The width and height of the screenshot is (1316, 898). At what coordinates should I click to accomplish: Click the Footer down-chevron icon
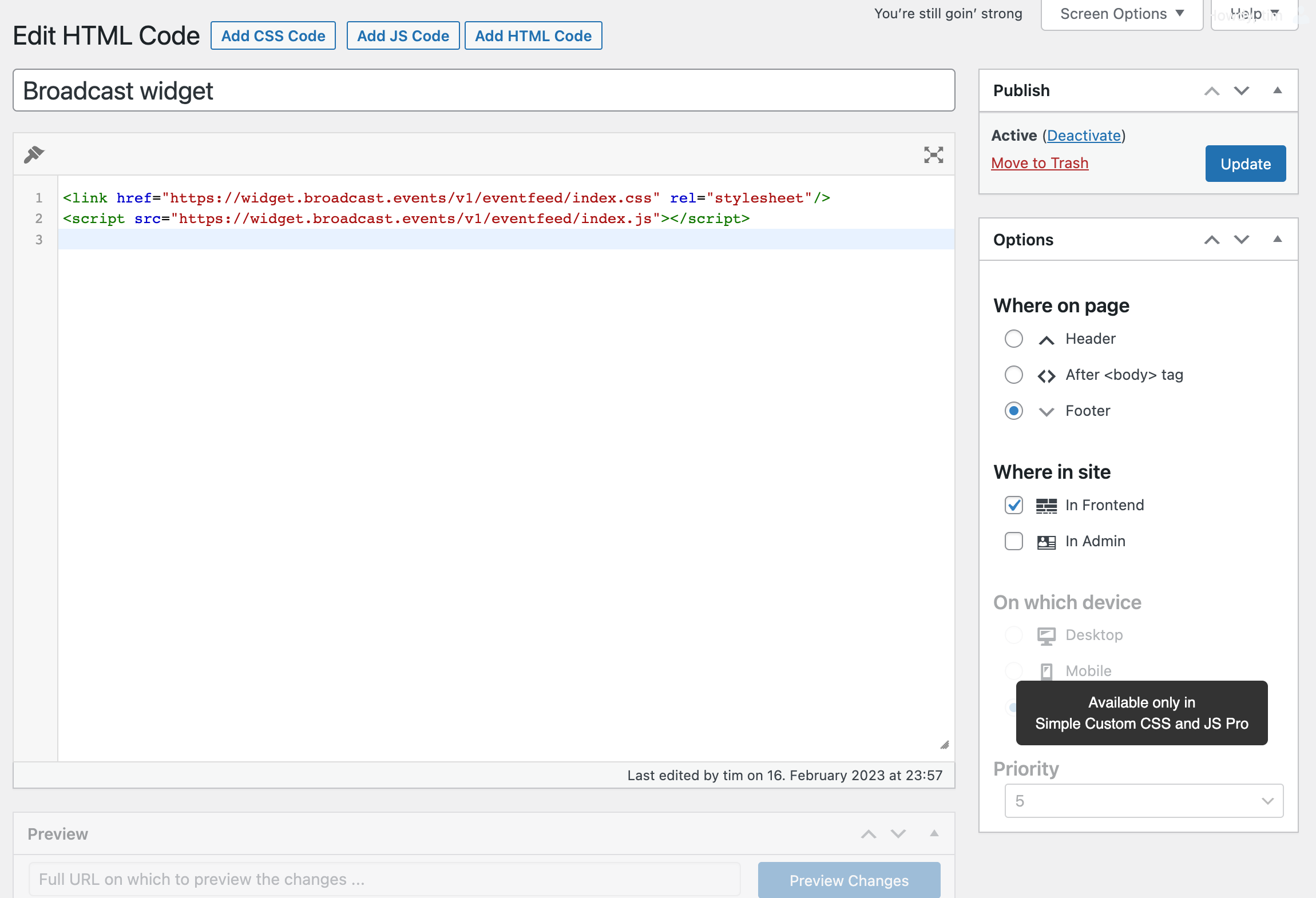(1046, 412)
